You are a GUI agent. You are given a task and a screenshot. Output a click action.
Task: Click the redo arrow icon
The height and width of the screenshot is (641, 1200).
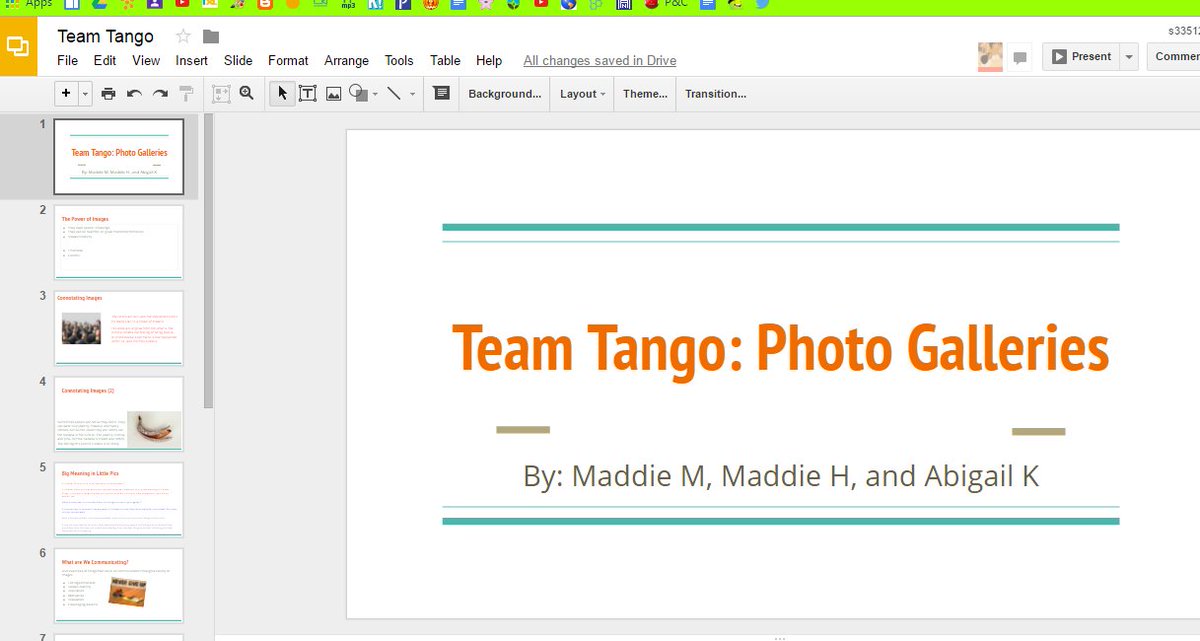(160, 94)
